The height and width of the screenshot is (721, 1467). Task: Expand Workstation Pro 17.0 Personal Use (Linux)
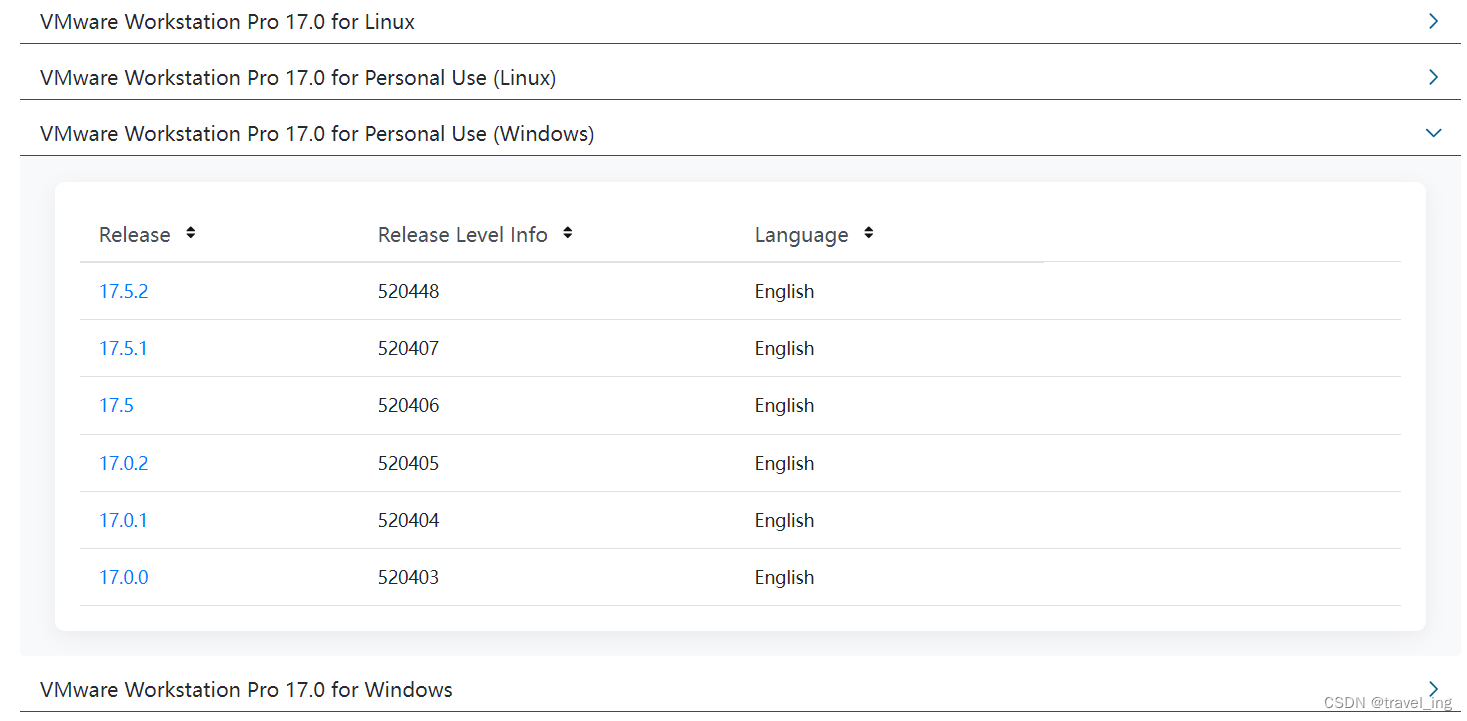740,77
